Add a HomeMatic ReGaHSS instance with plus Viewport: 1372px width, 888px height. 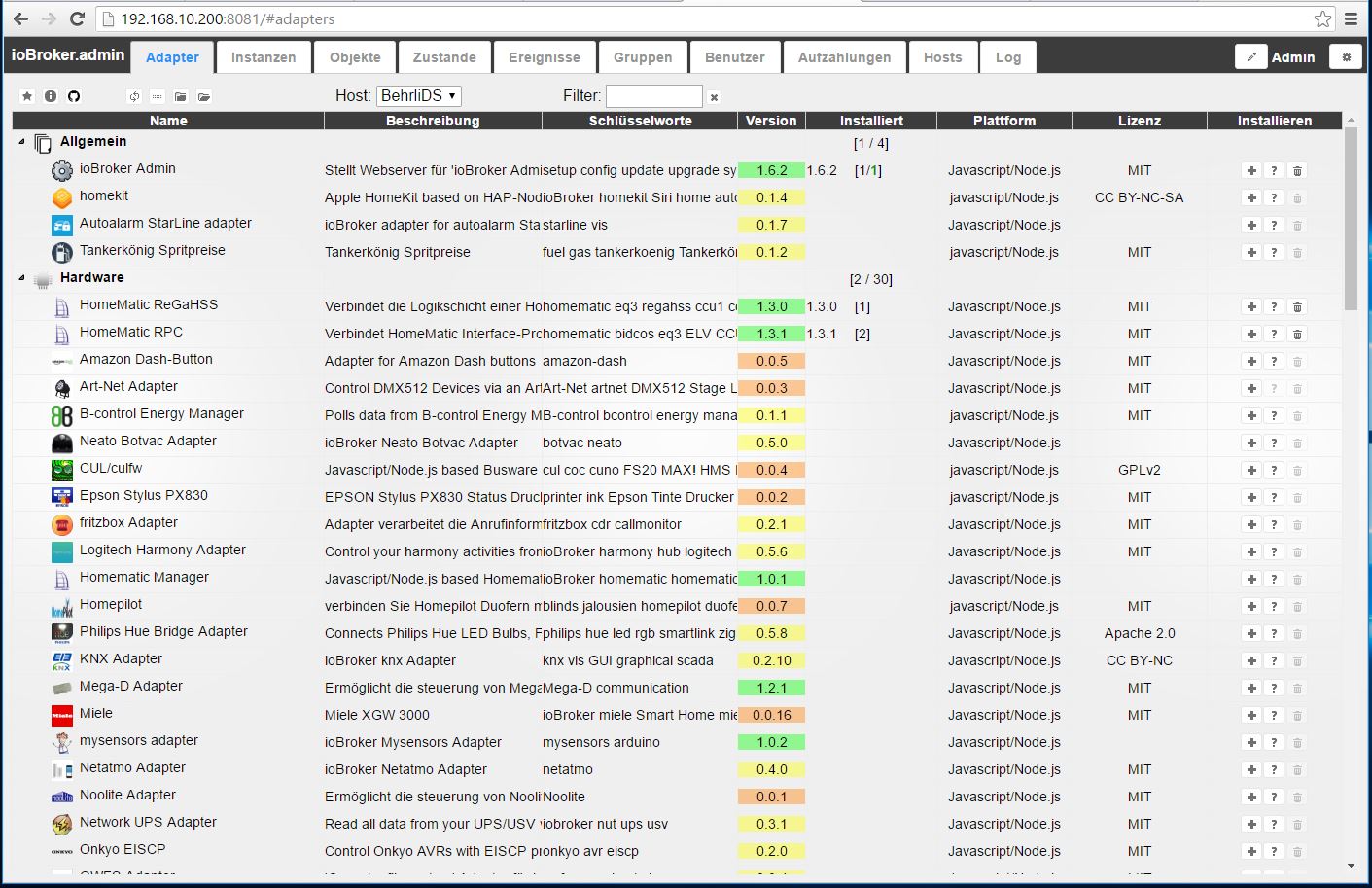[x=1251, y=306]
